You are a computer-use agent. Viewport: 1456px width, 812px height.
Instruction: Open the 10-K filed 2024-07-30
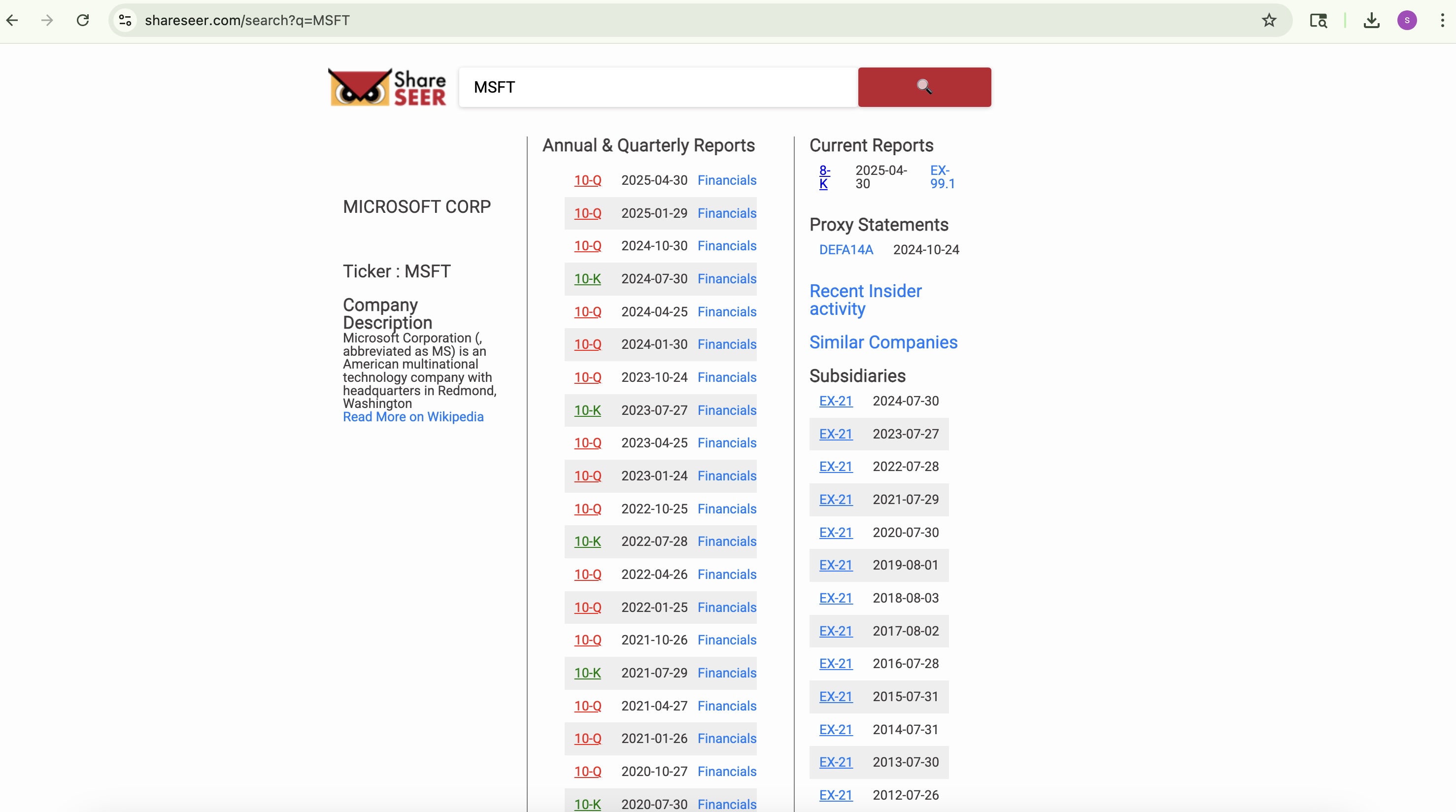click(x=588, y=278)
